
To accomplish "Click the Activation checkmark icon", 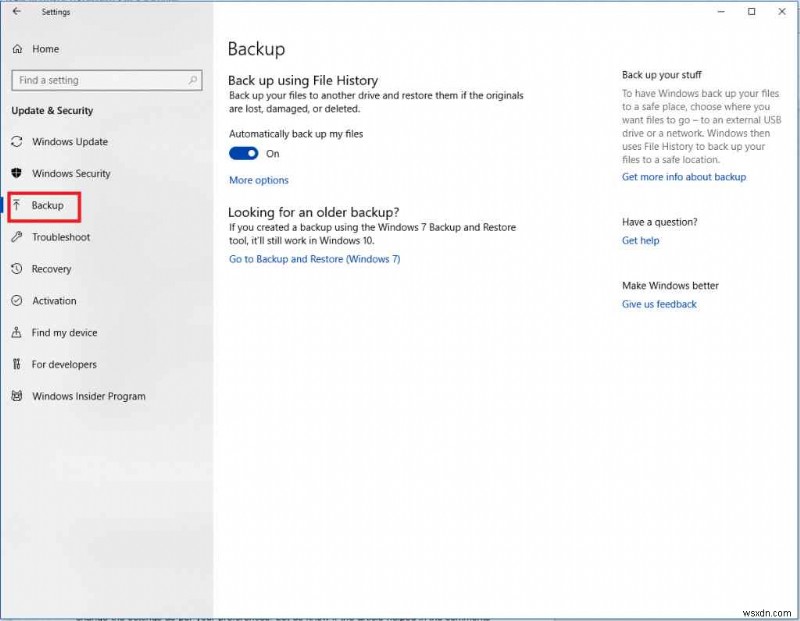I will [x=17, y=301].
